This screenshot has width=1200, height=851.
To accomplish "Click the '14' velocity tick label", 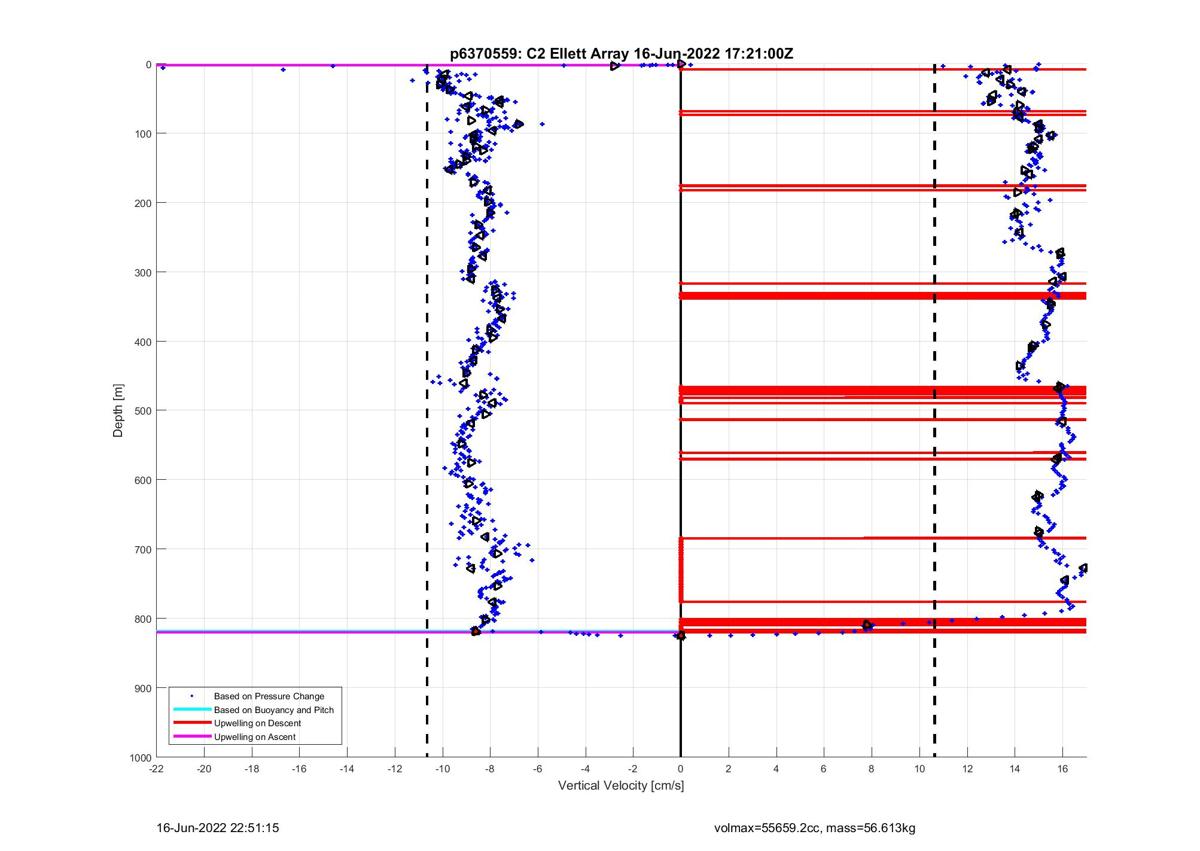I will point(1014,769).
